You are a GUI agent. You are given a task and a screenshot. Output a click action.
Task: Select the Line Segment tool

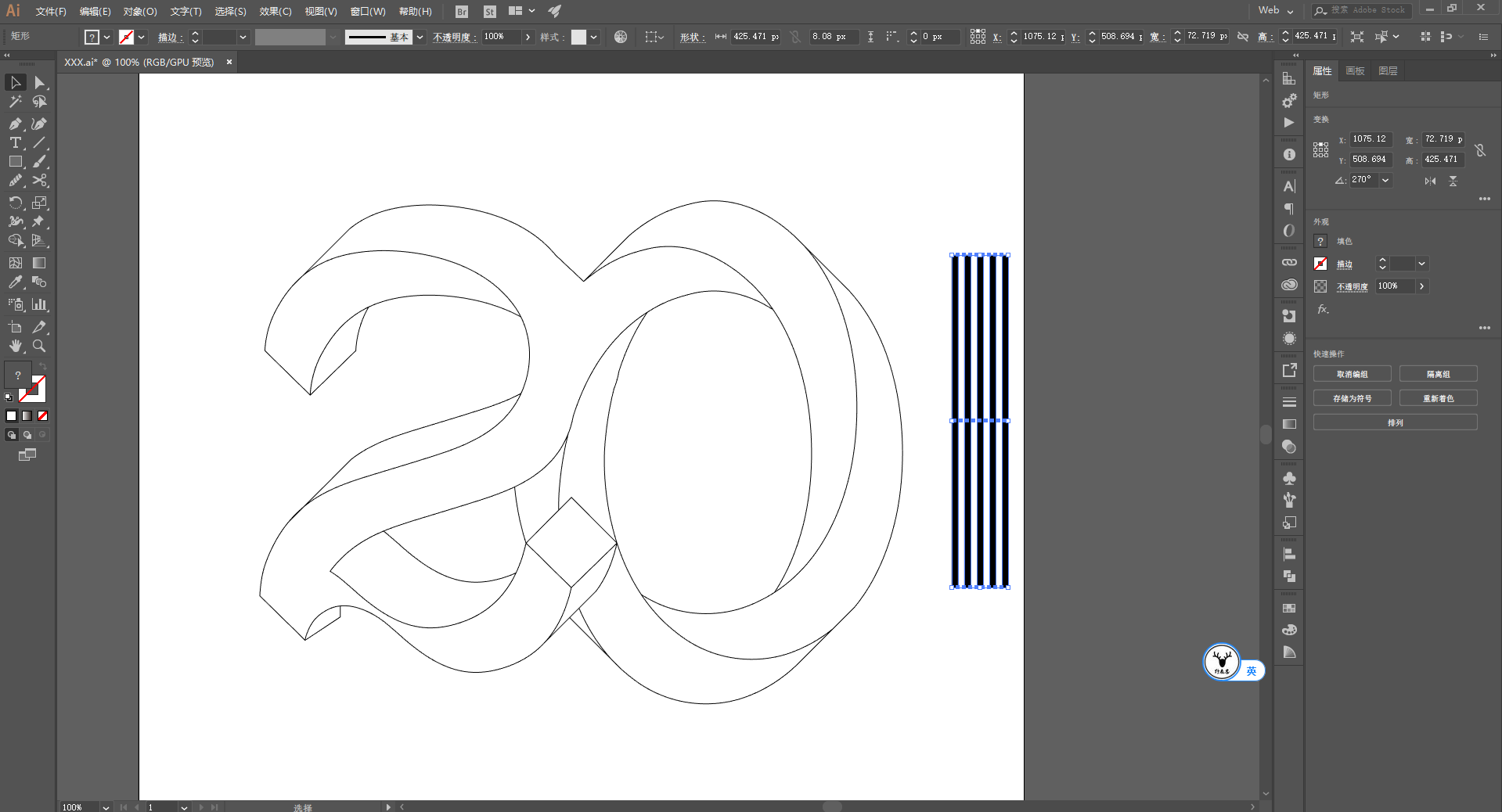39,142
